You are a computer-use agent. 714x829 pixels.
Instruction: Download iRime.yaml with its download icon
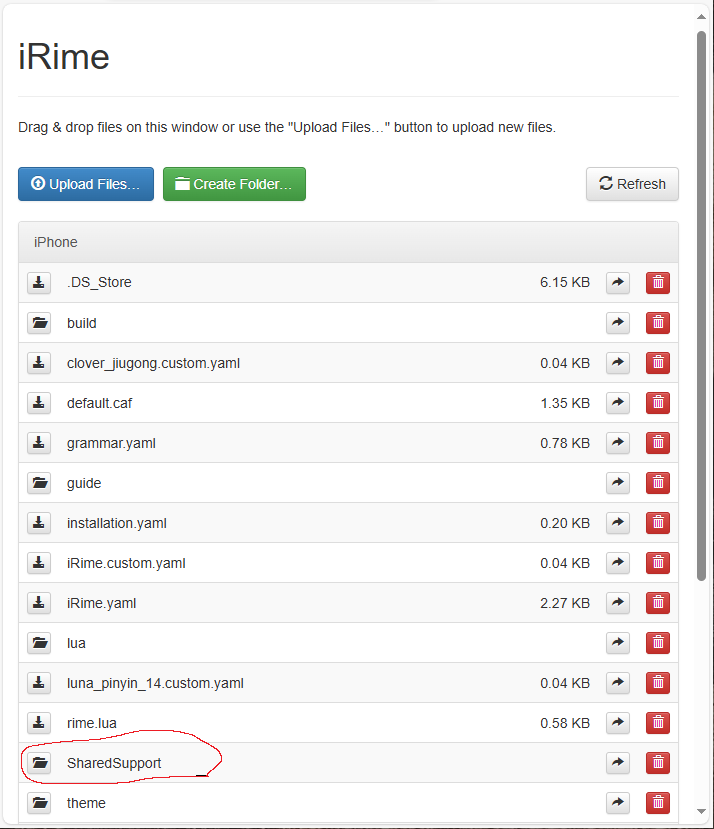coord(39,603)
